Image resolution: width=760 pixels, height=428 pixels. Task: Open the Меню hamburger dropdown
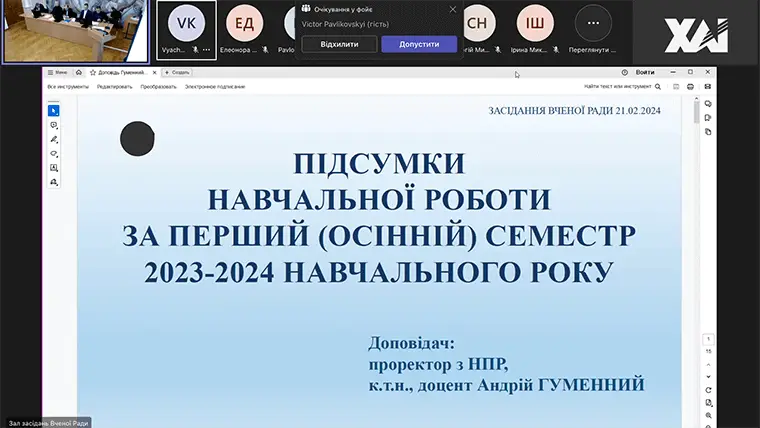click(x=55, y=72)
